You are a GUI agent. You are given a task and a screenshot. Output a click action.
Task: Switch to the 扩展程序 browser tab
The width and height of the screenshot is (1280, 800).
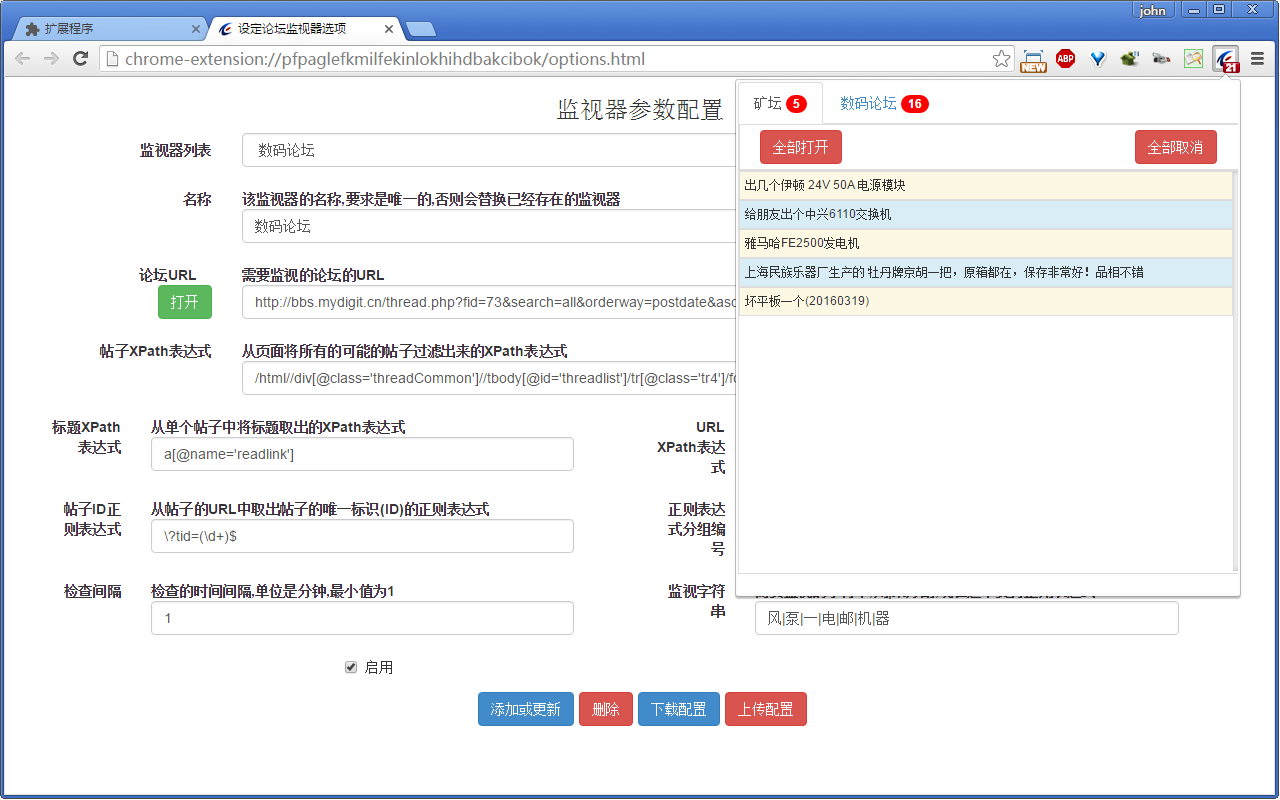click(x=108, y=29)
